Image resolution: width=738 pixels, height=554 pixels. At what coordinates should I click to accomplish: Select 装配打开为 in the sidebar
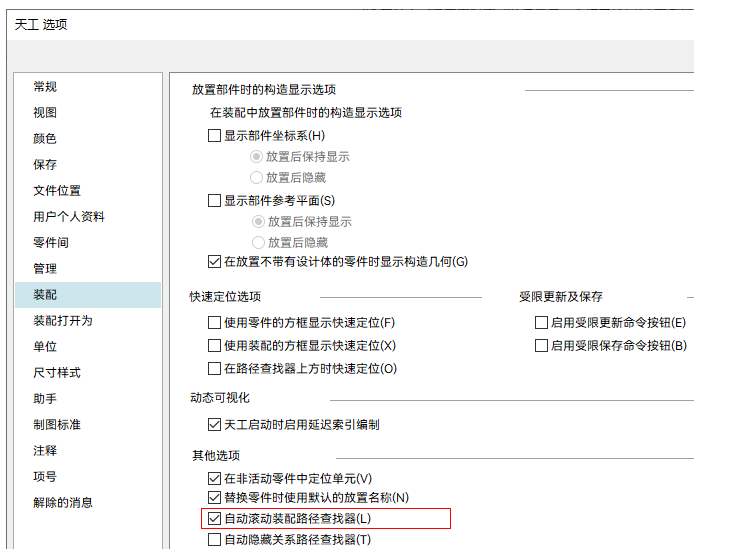coord(62,321)
